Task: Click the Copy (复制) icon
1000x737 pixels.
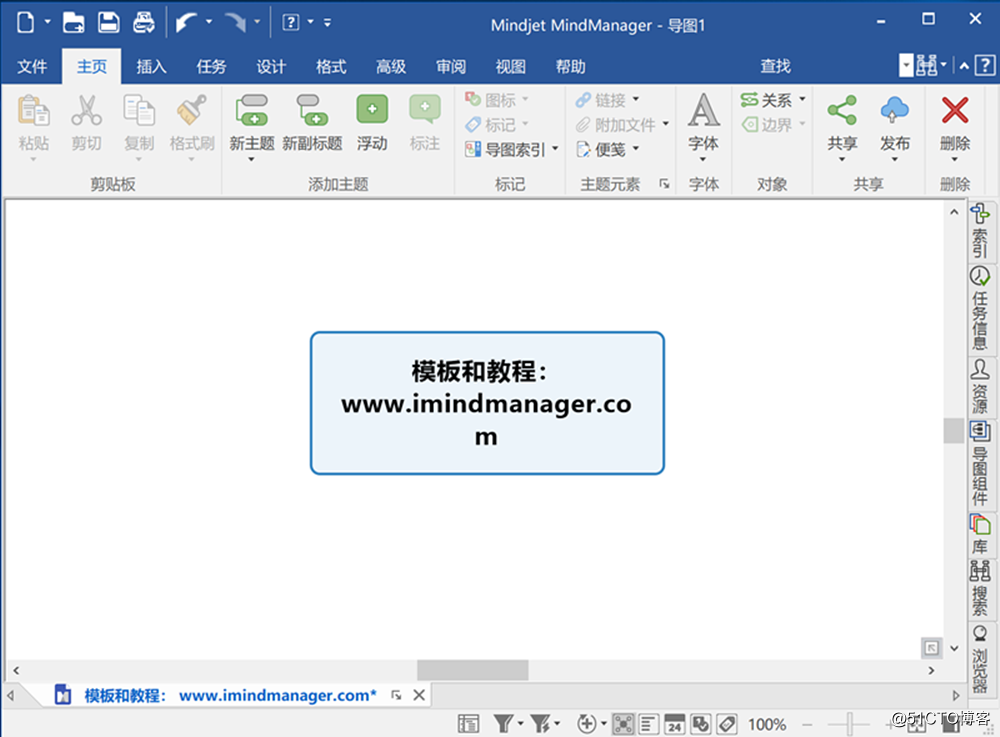Action: (139, 111)
